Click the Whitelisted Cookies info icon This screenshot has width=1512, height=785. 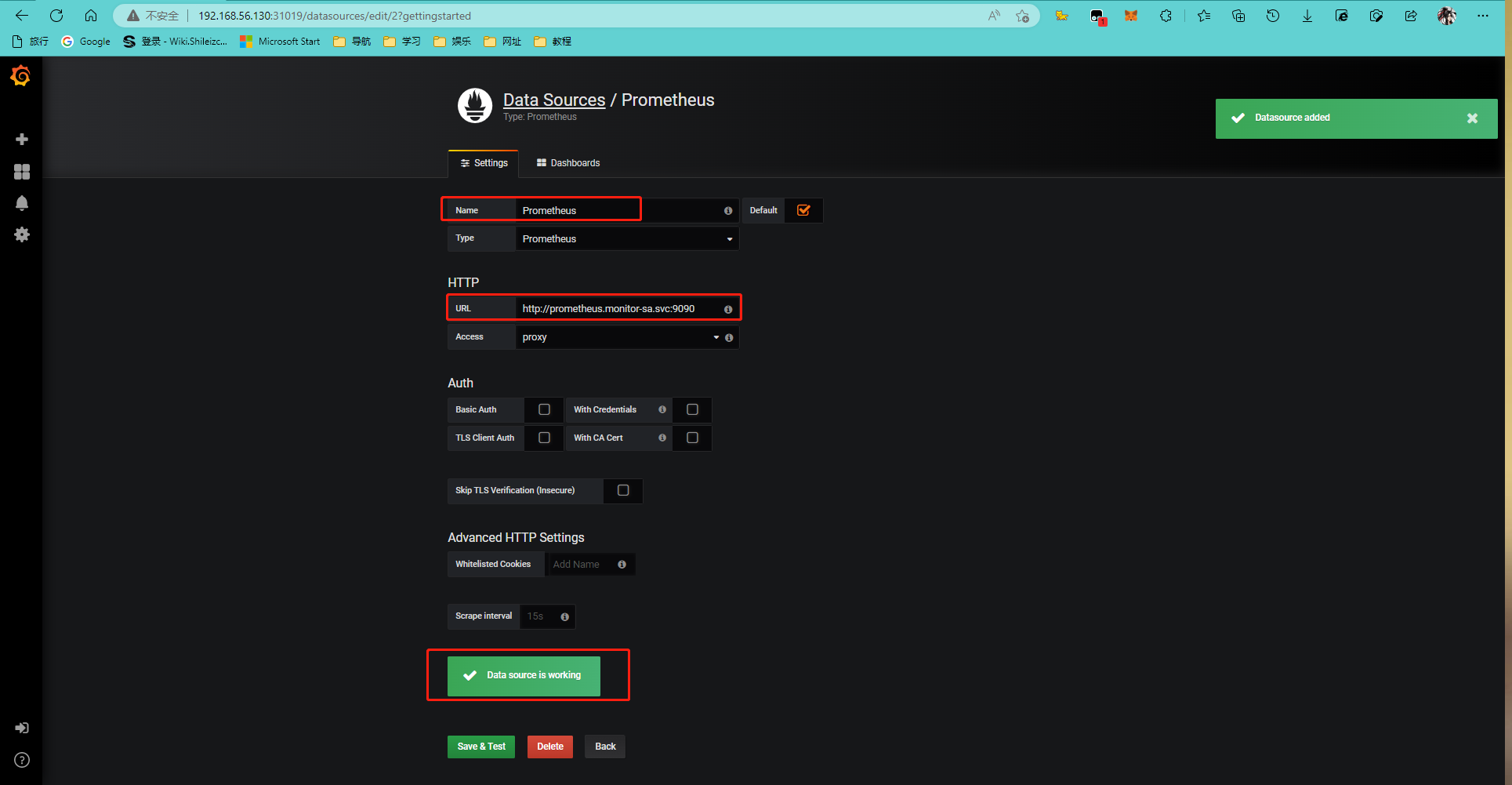[622, 565]
